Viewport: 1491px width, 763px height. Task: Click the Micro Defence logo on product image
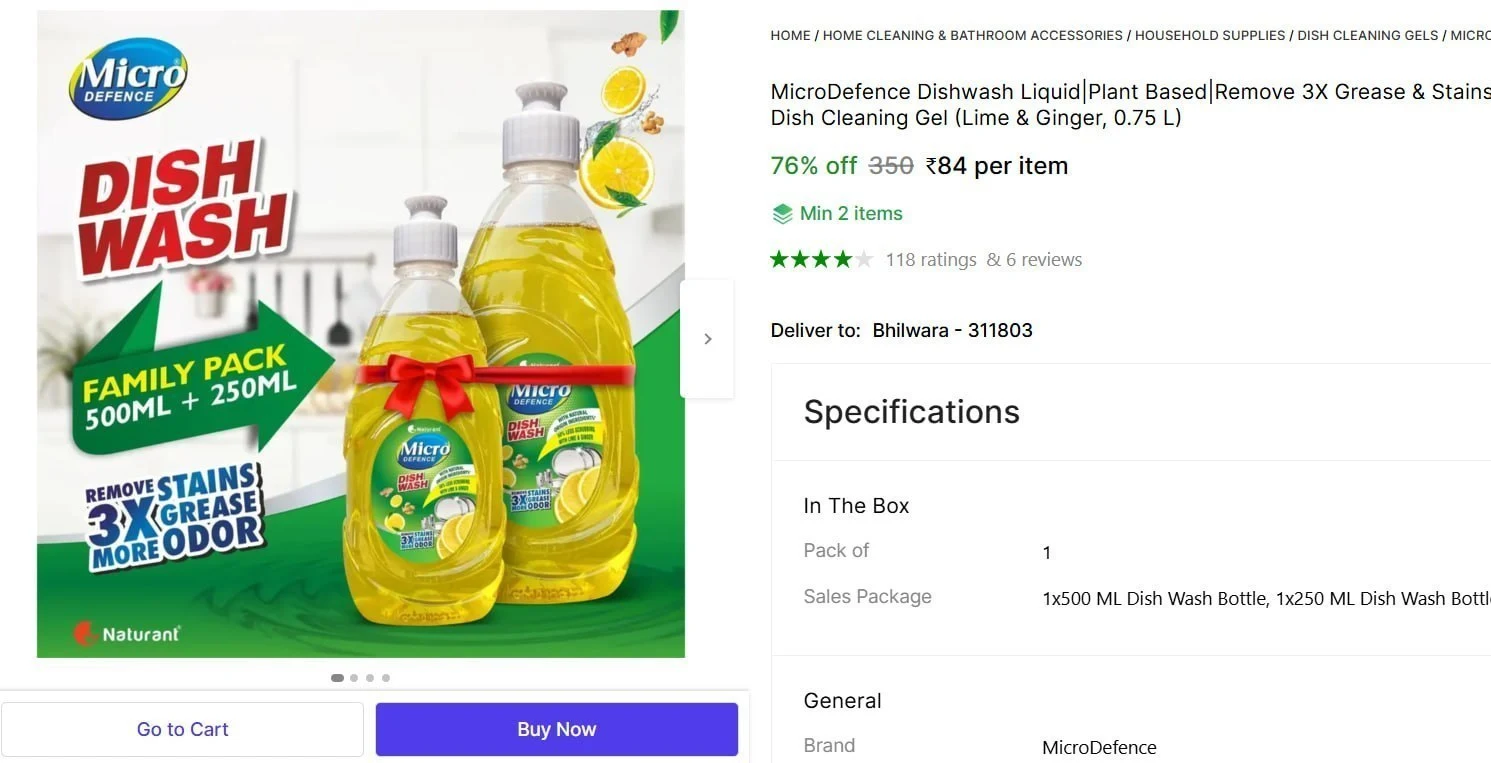(x=128, y=79)
